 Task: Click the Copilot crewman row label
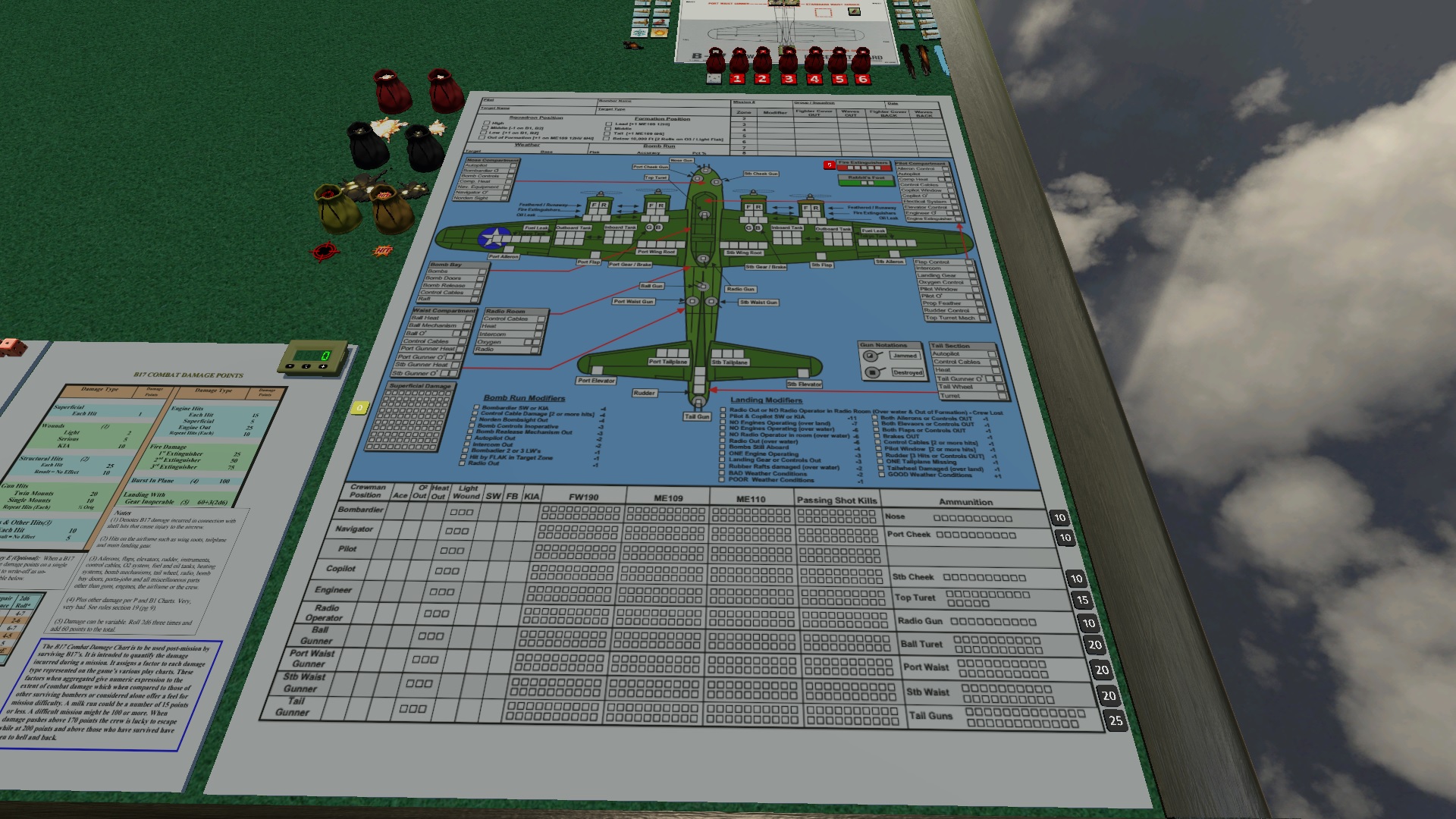pyautogui.click(x=340, y=569)
